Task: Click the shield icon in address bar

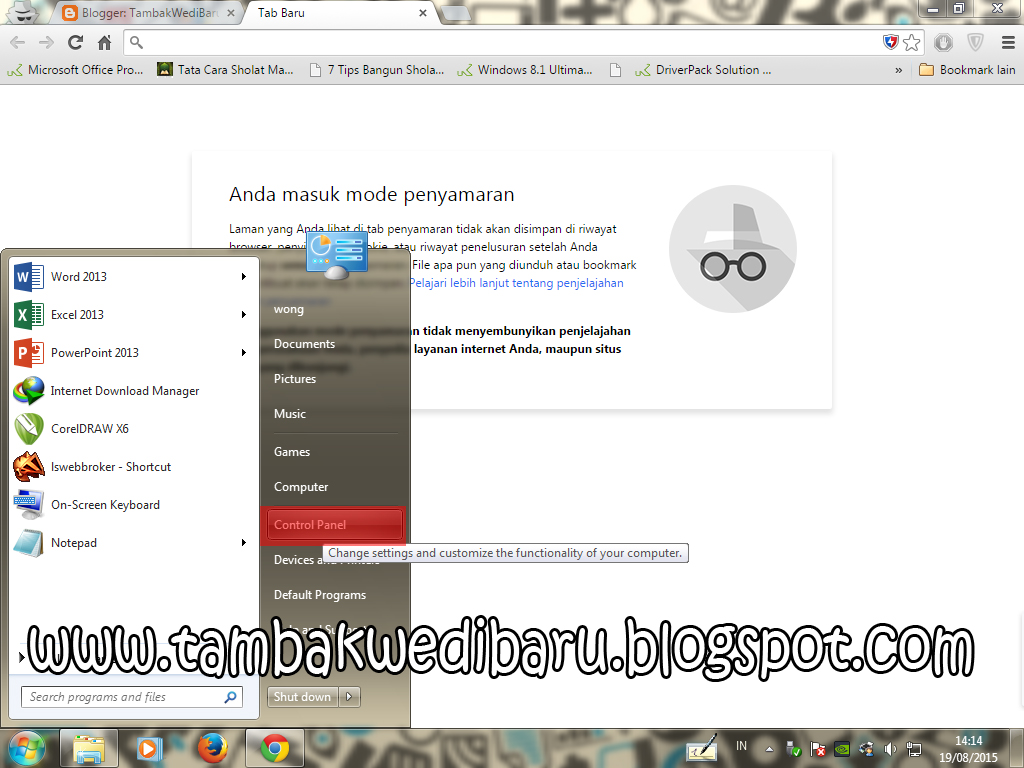Action: [891, 43]
